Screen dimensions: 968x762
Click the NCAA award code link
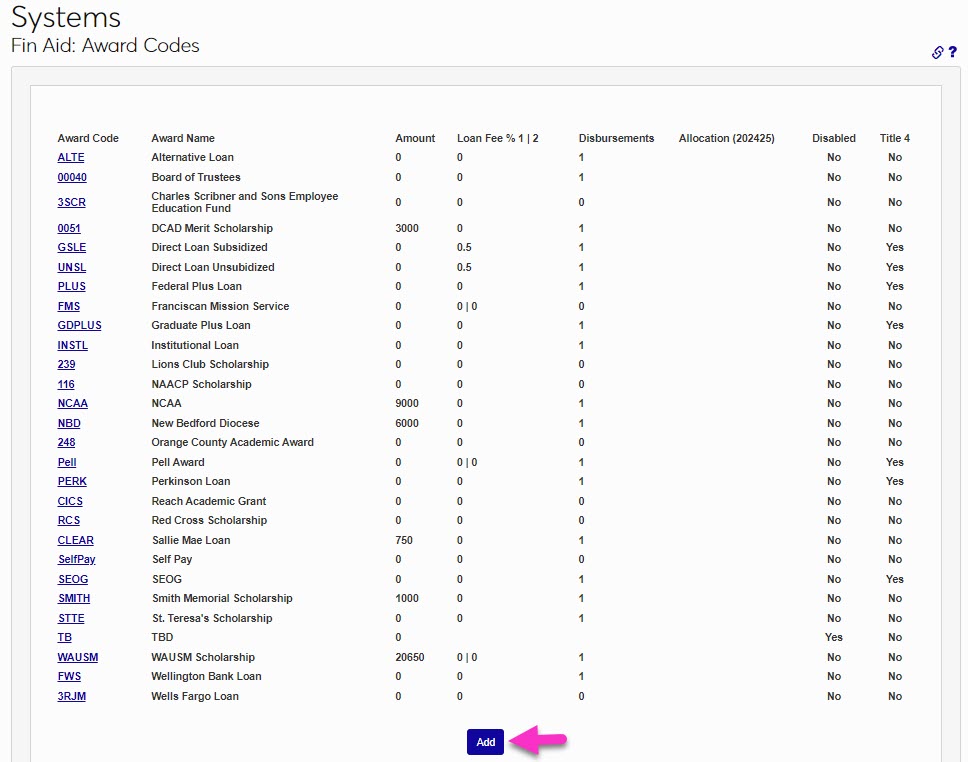72,403
